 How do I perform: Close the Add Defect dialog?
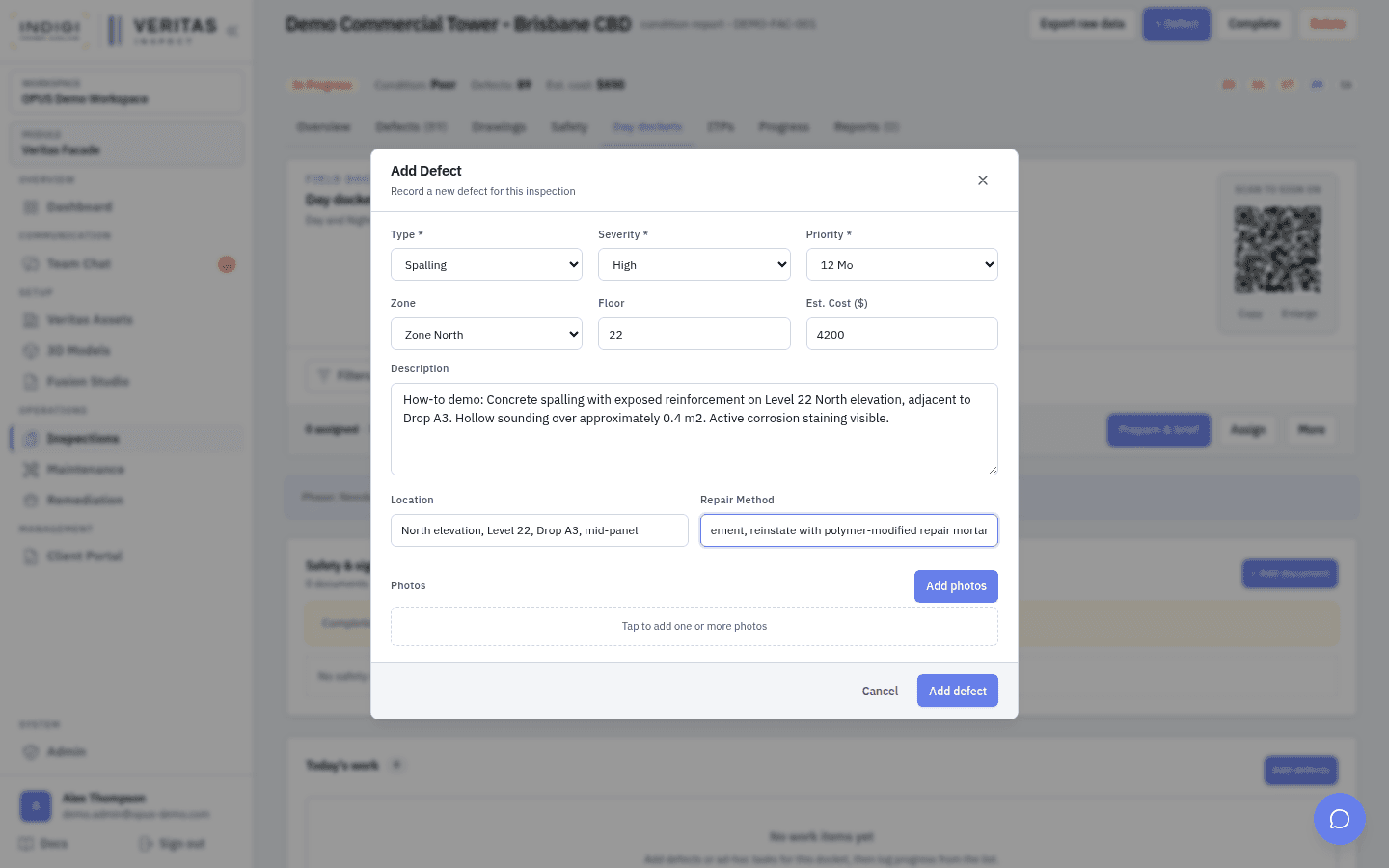coord(982,180)
